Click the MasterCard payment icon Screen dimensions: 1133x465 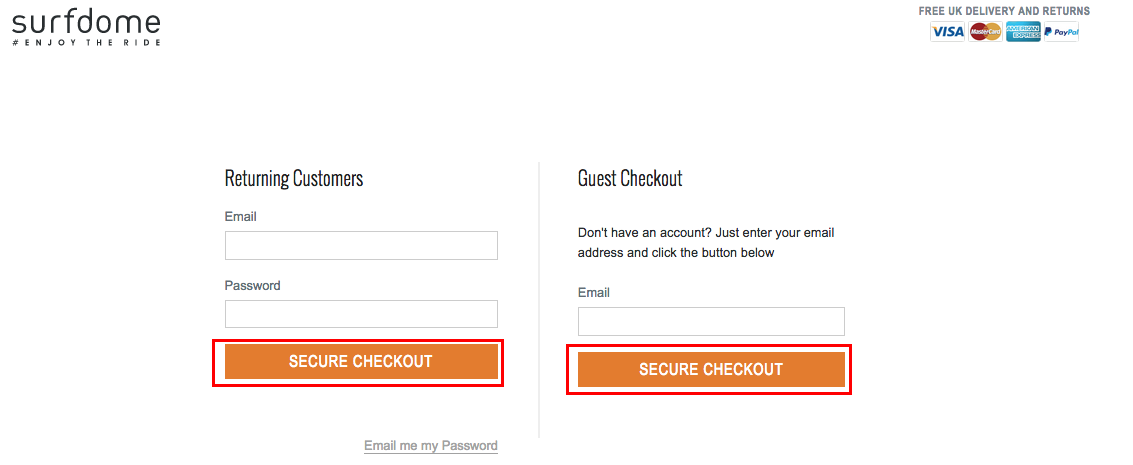point(986,31)
